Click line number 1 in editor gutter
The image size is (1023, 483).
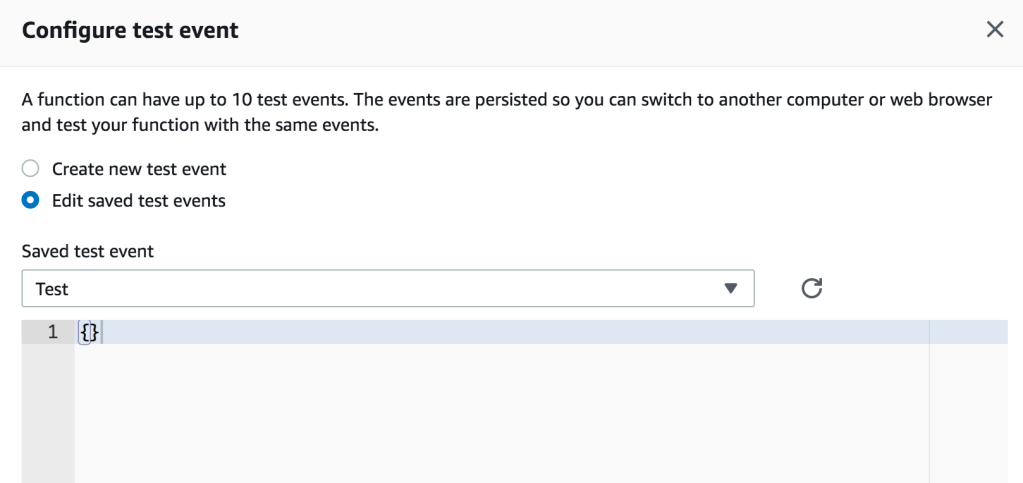(53, 333)
